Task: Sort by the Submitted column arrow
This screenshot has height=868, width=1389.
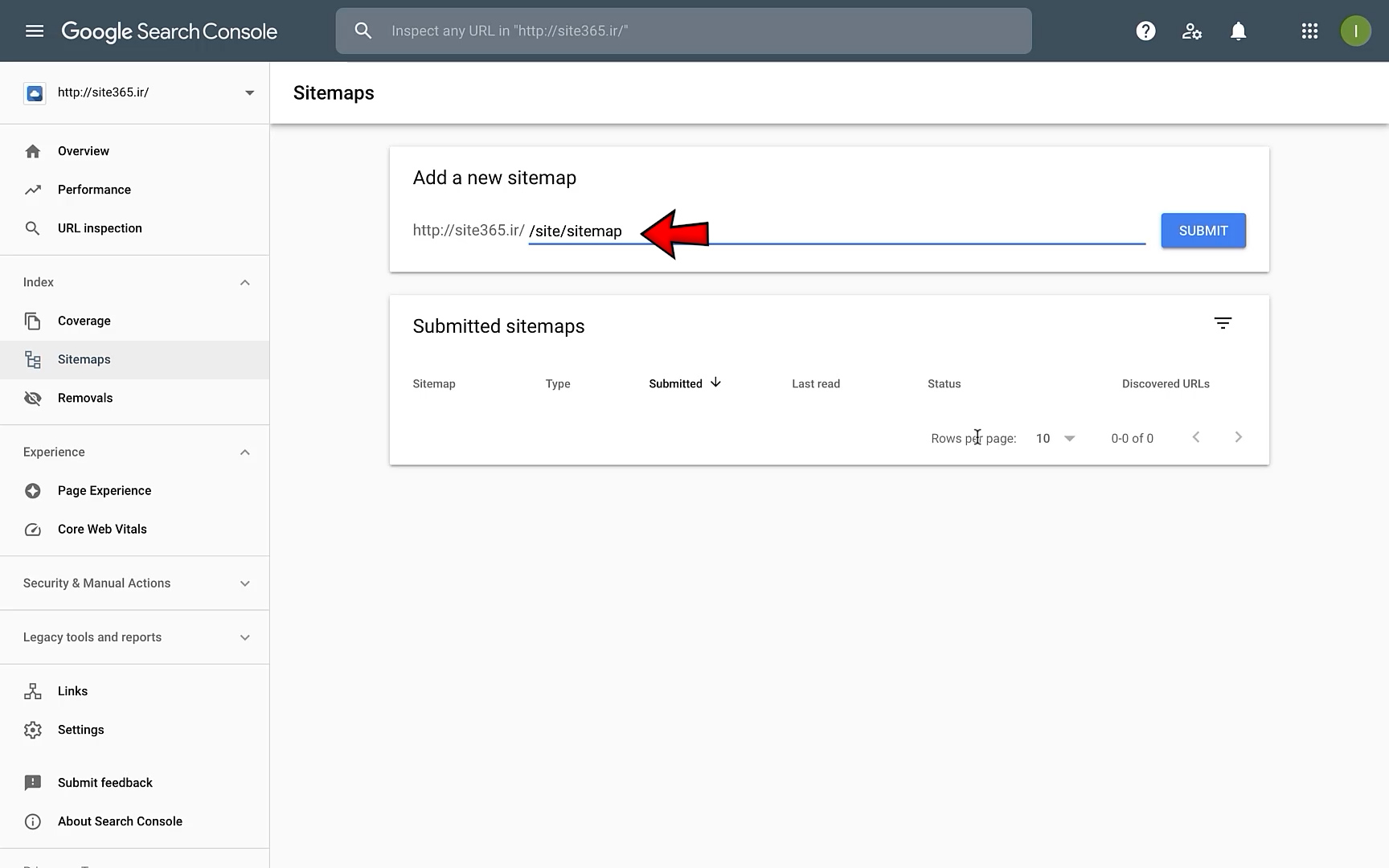Action: tap(715, 383)
